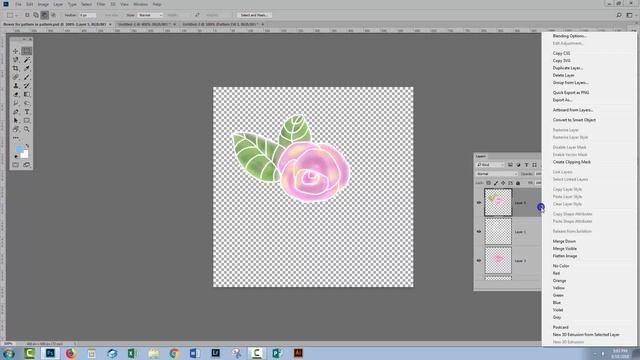Choose Convert to Smart Object
Image resolution: width=640 pixels, height=360 pixels.
pyautogui.click(x=574, y=120)
